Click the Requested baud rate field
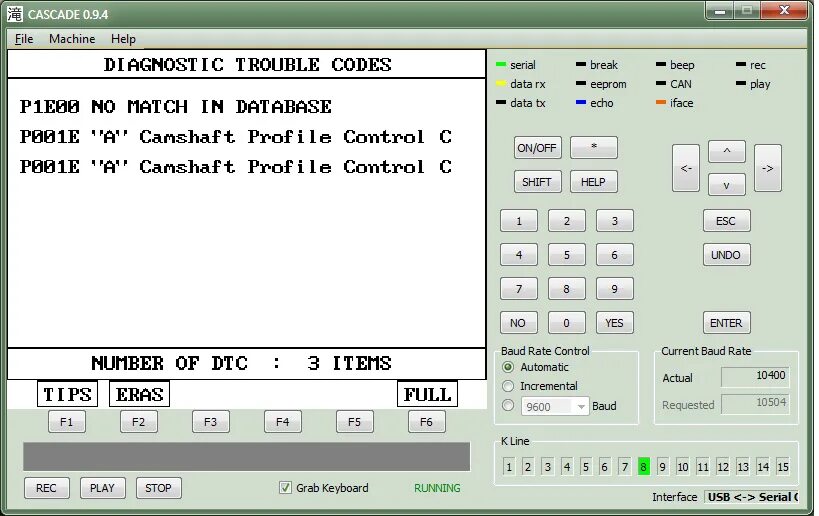 (x=755, y=403)
